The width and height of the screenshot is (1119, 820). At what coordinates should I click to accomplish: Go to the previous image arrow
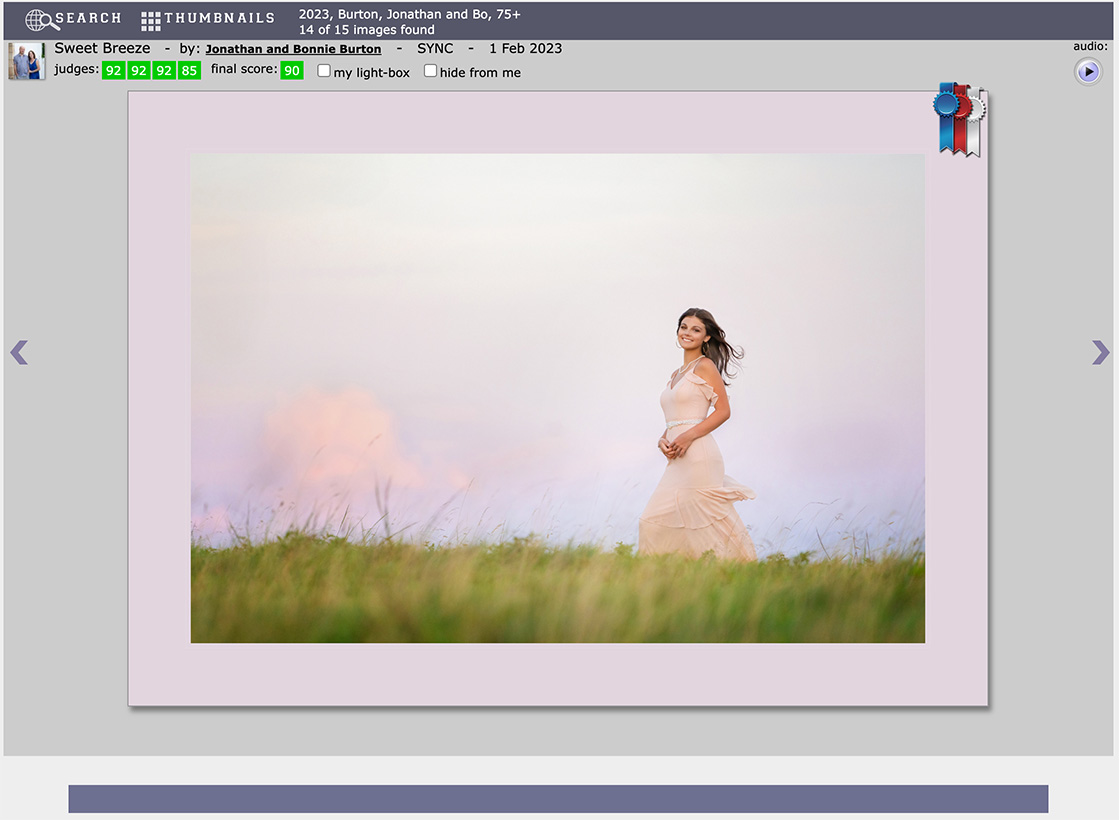pyautogui.click(x=19, y=352)
